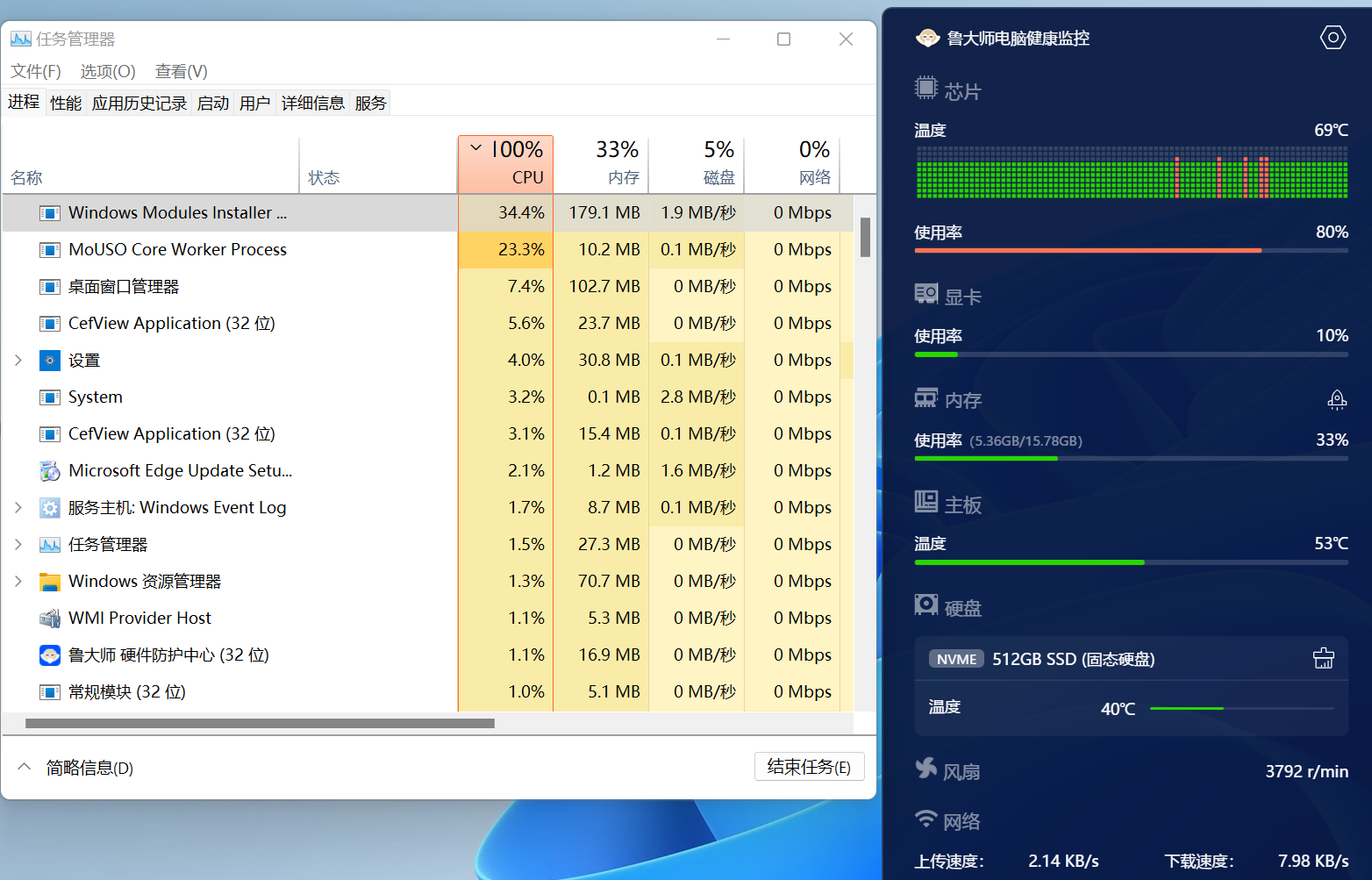Sort by the 状态 column header
The height and width of the screenshot is (880, 1372).
[x=378, y=165]
